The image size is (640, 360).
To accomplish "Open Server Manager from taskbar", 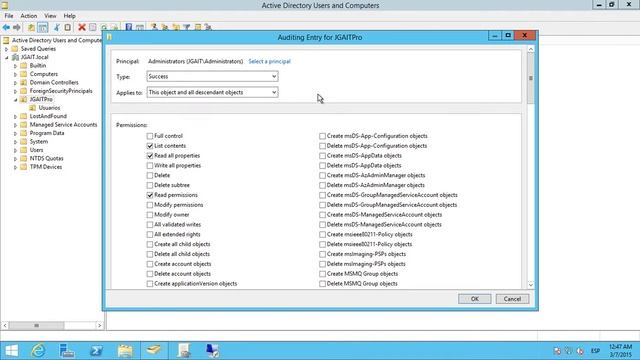I will pyautogui.click(x=67, y=351).
